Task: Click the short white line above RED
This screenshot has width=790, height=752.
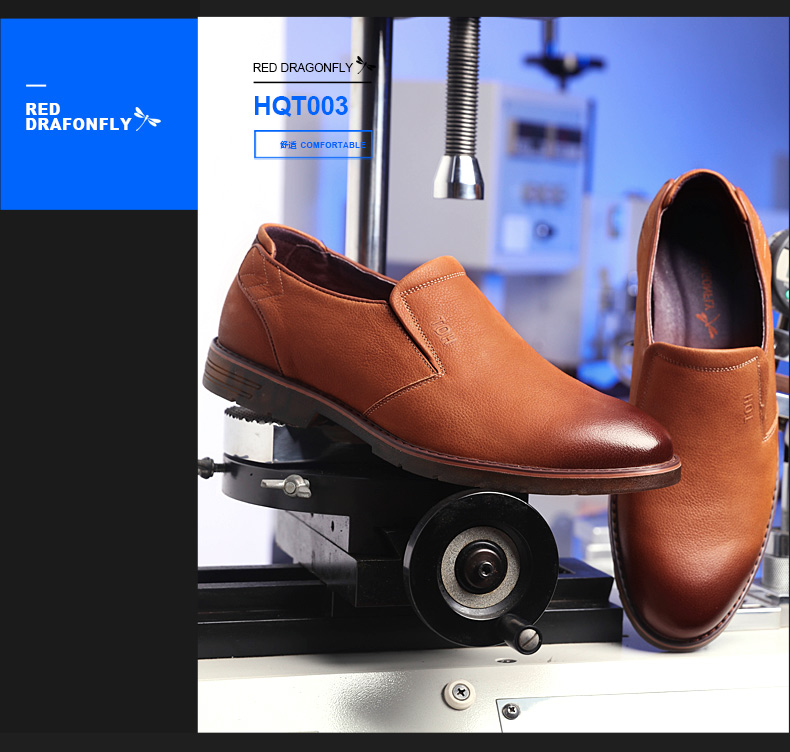Action: tap(36, 86)
